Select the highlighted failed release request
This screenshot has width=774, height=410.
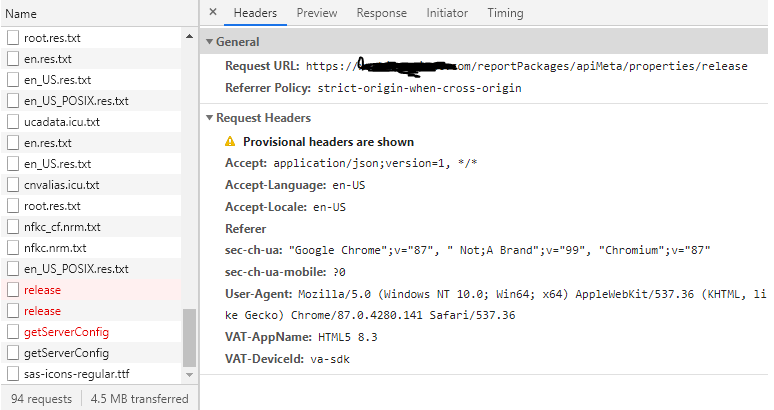click(x=42, y=290)
